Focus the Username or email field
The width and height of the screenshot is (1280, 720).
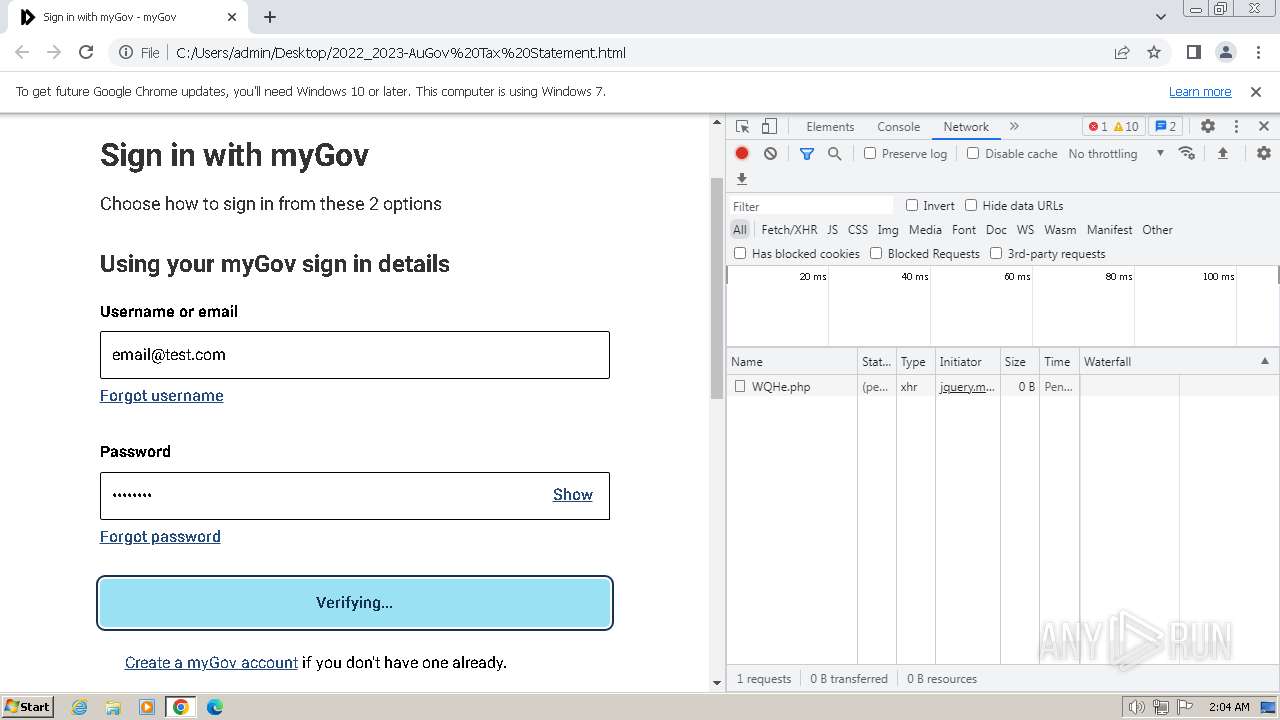[355, 355]
